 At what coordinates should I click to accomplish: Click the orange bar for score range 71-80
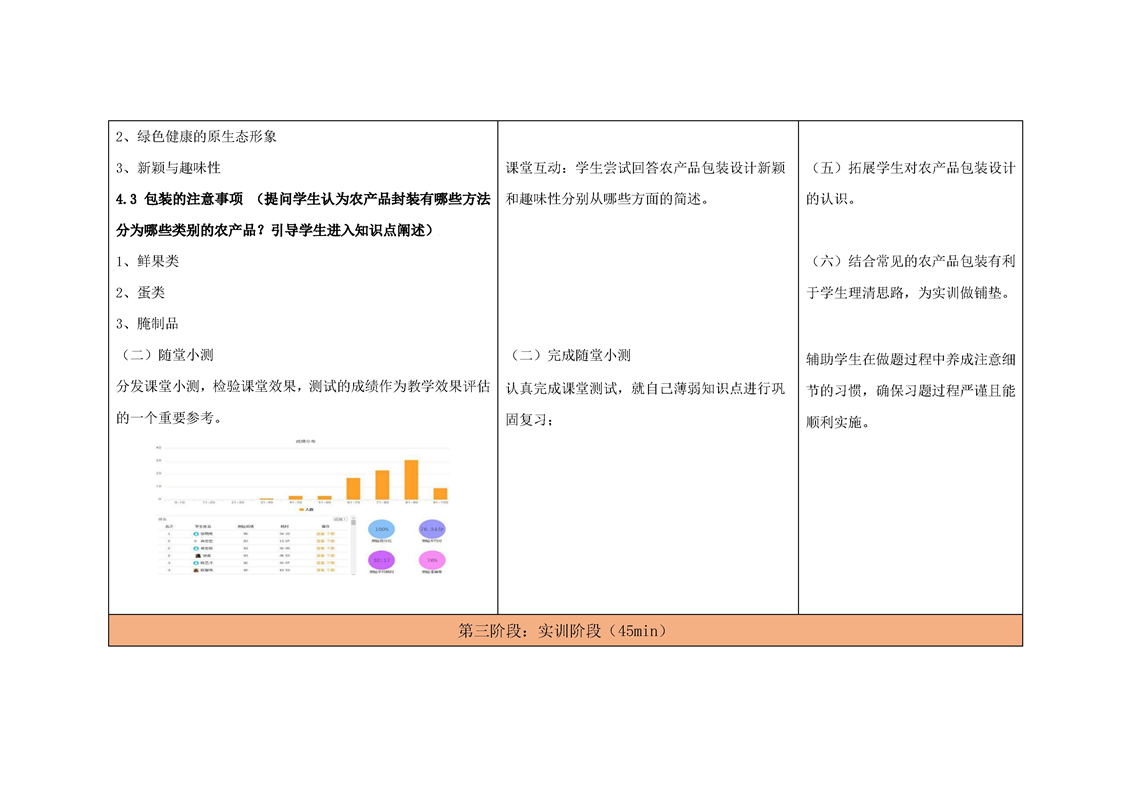(382, 485)
